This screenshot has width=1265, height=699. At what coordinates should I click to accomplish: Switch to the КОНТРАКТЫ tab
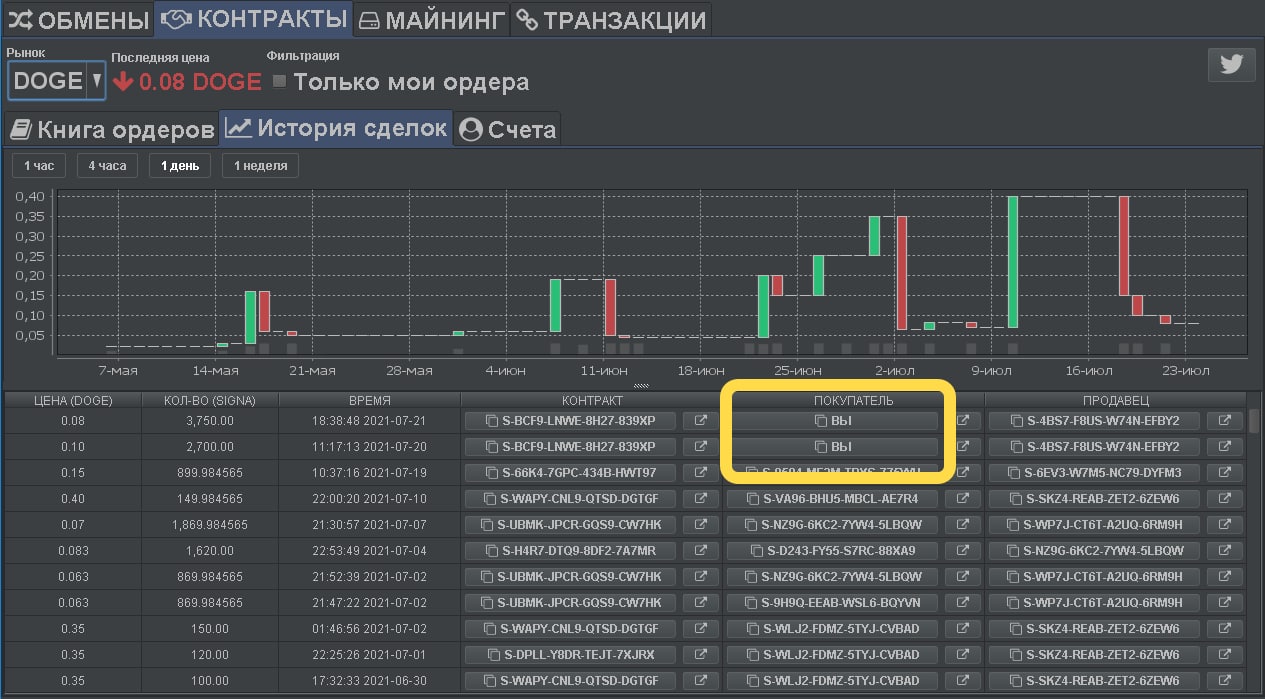click(254, 19)
